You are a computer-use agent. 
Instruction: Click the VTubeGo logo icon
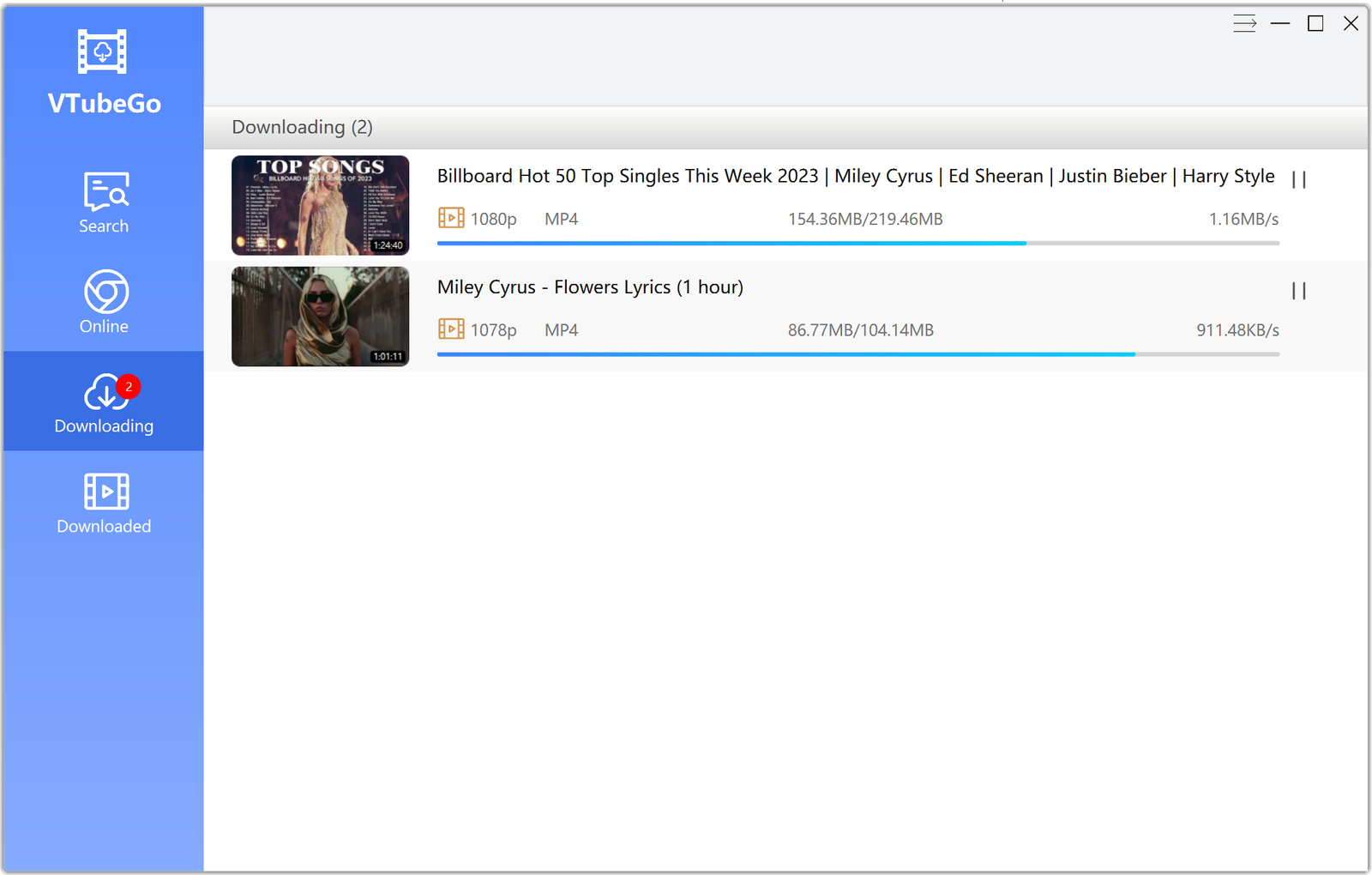pos(102,51)
